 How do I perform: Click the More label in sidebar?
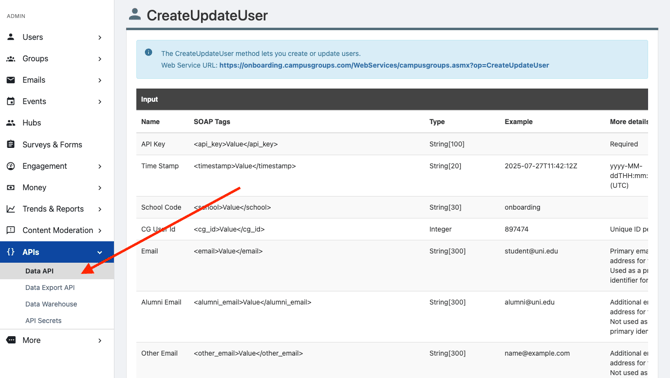click(x=31, y=340)
